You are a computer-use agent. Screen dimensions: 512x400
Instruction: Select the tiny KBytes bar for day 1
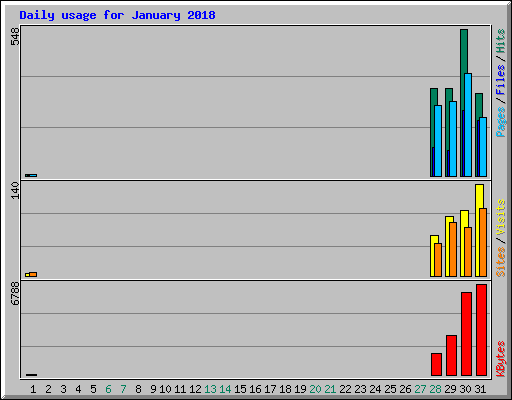(31, 375)
